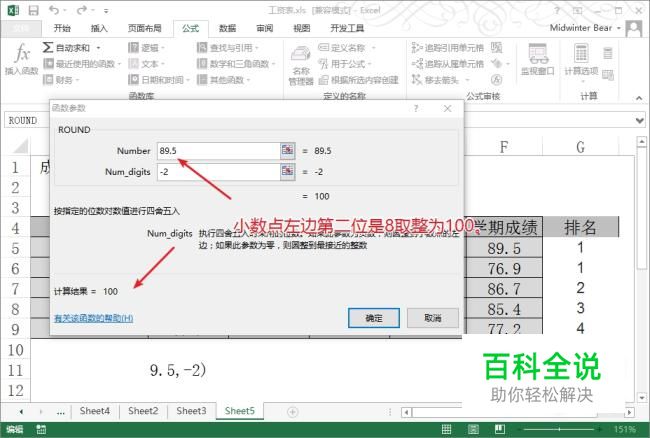Screen dimensions: 650x438
Task: Click the zoom in plus button
Action: click(x=600, y=429)
